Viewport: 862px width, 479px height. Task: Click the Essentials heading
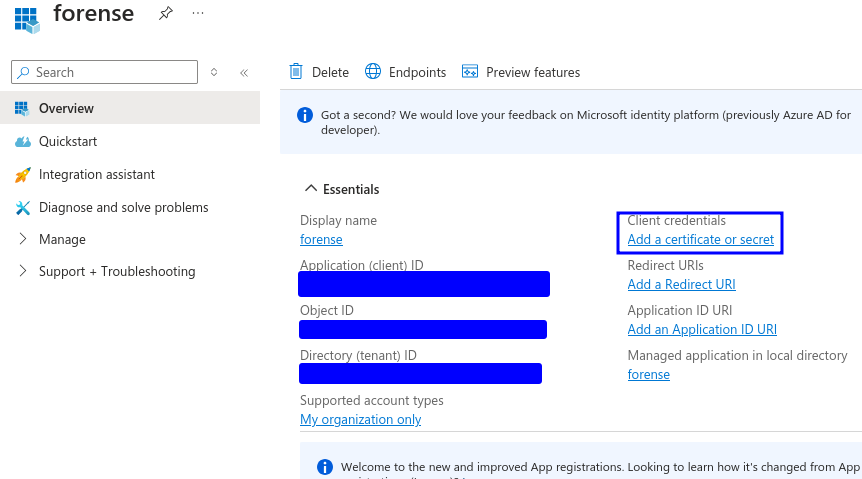(x=351, y=189)
